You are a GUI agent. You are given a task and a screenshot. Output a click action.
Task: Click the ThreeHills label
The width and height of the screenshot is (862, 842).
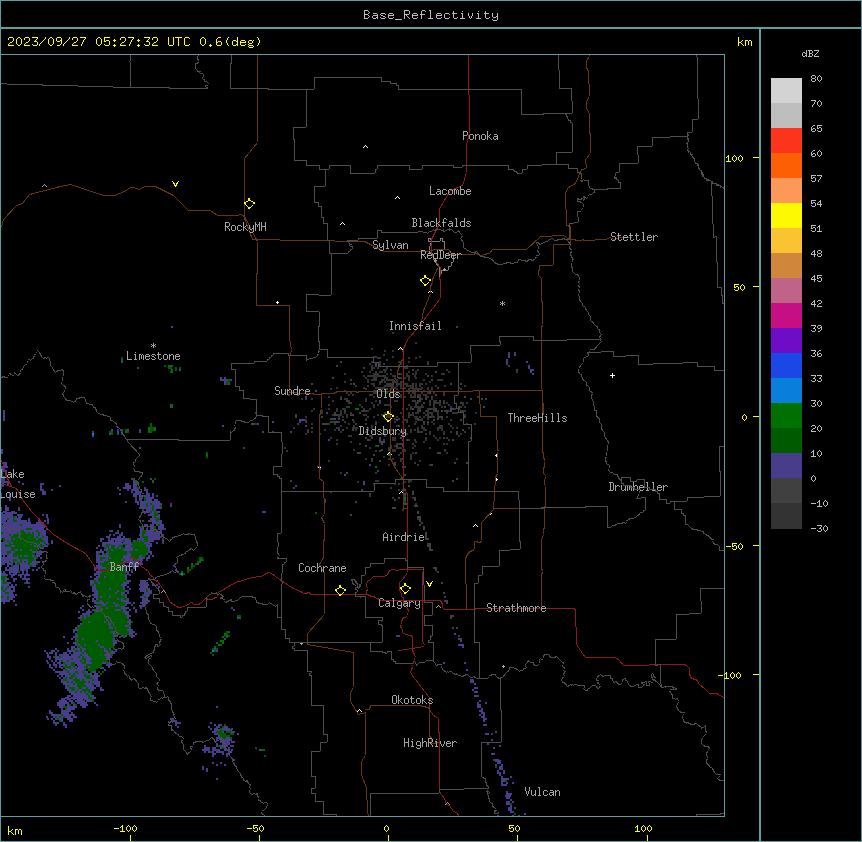(537, 418)
